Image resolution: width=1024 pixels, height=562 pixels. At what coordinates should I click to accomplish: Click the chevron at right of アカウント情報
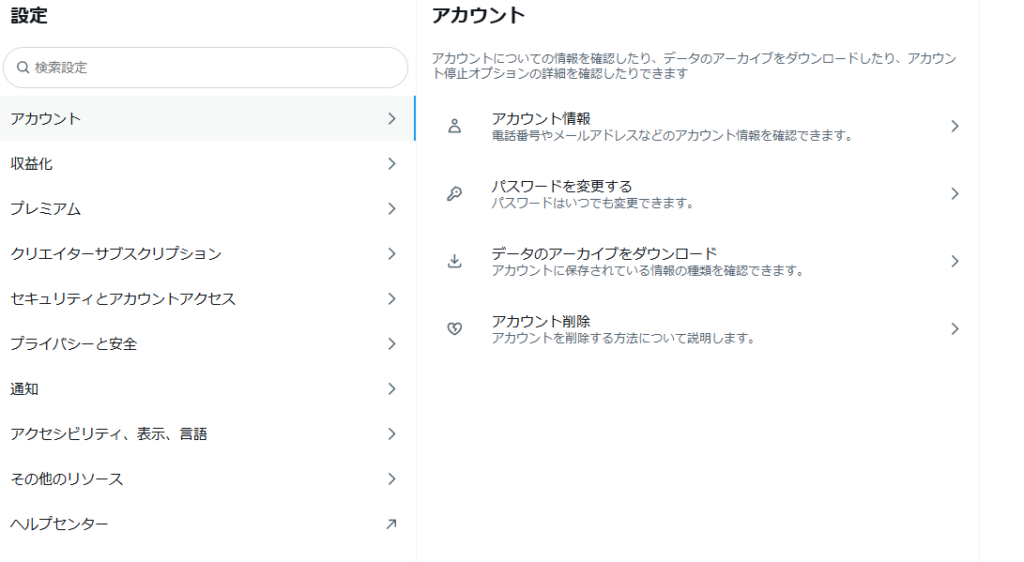(954, 126)
